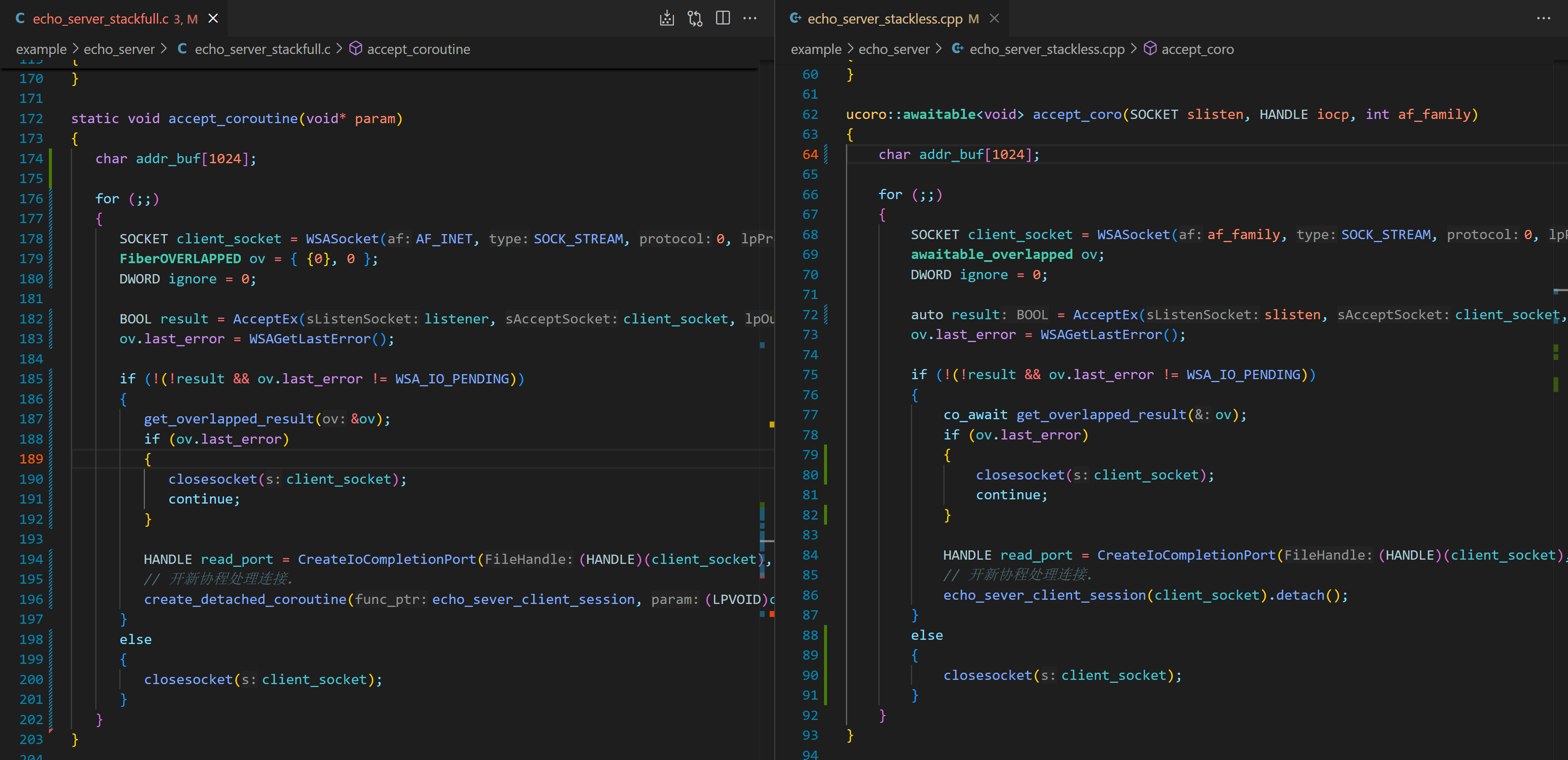Click 'awaitable_overlapped' type on line 69
The width and height of the screenshot is (1568, 760).
coord(991,254)
